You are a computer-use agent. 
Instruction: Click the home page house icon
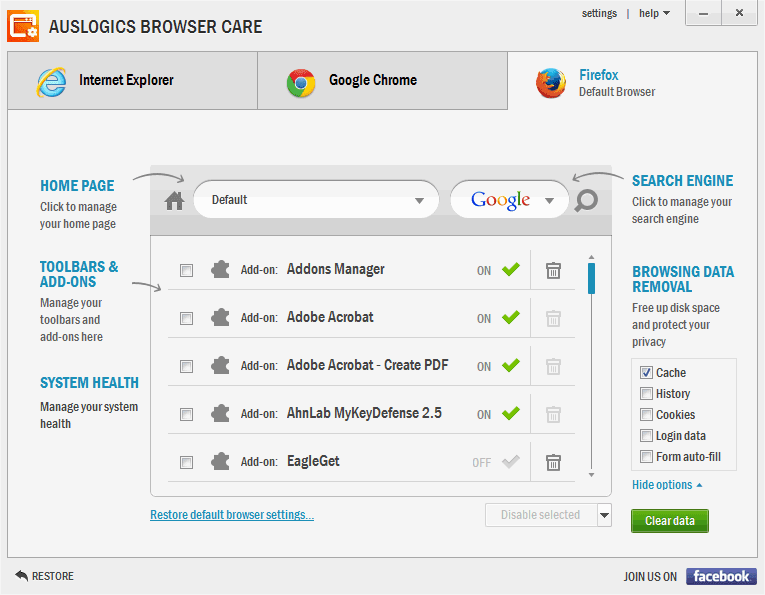(174, 200)
